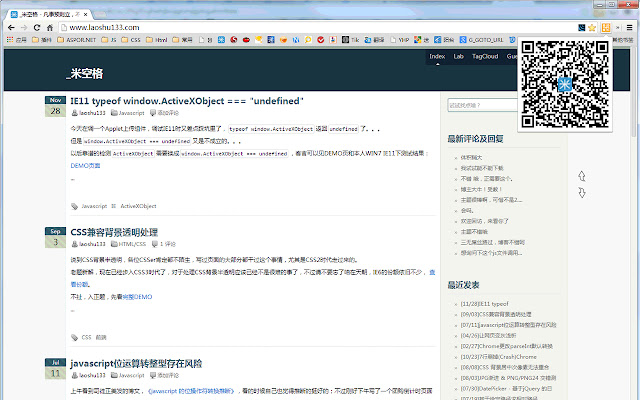Click the orange QR code extension icon
640x400 pixels.
pos(606,27)
